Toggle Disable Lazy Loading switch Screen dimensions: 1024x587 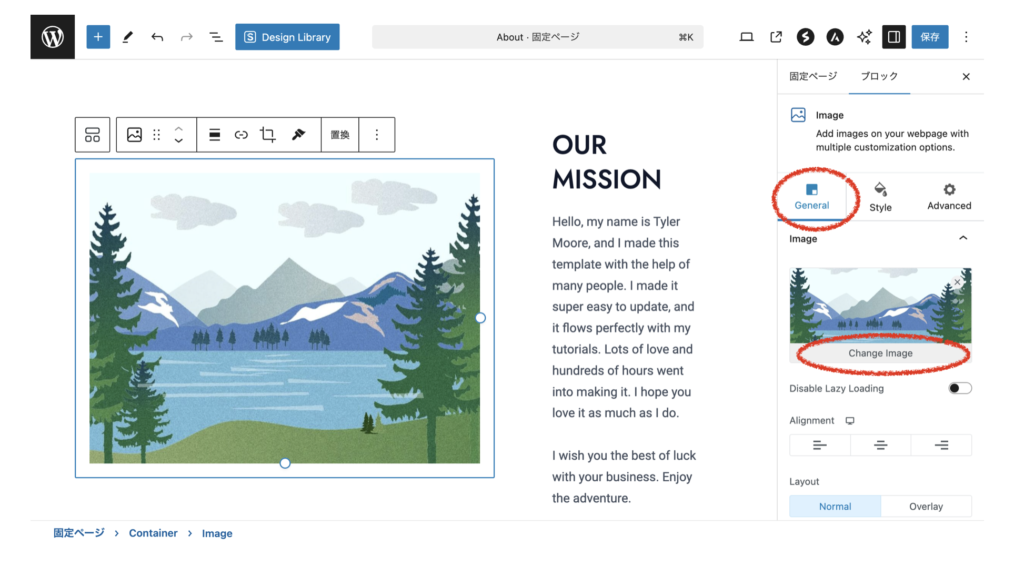960,388
